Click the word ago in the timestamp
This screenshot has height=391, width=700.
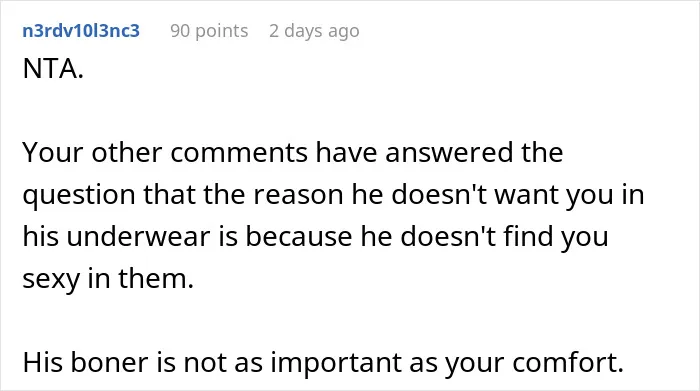pyautogui.click(x=344, y=32)
